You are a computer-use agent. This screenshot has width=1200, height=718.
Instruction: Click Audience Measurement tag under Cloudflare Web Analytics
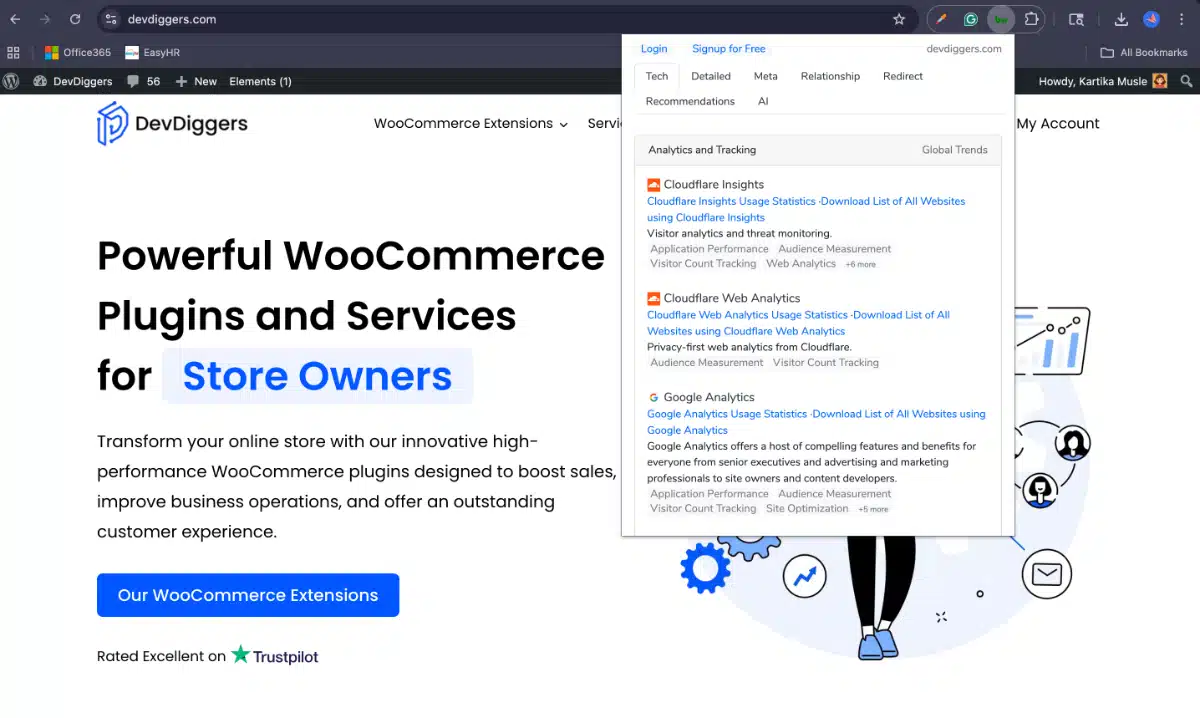(707, 363)
